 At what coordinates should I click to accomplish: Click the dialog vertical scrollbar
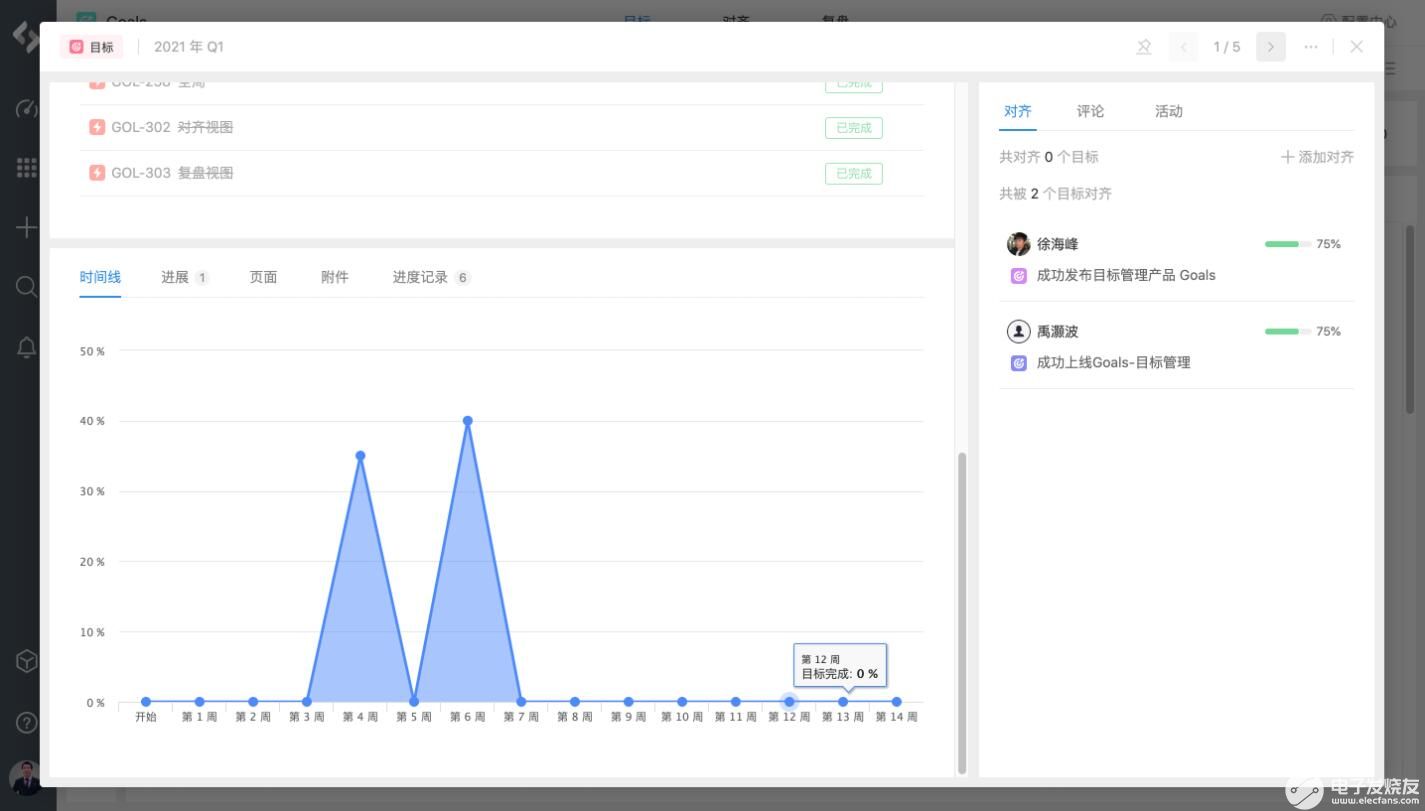962,612
